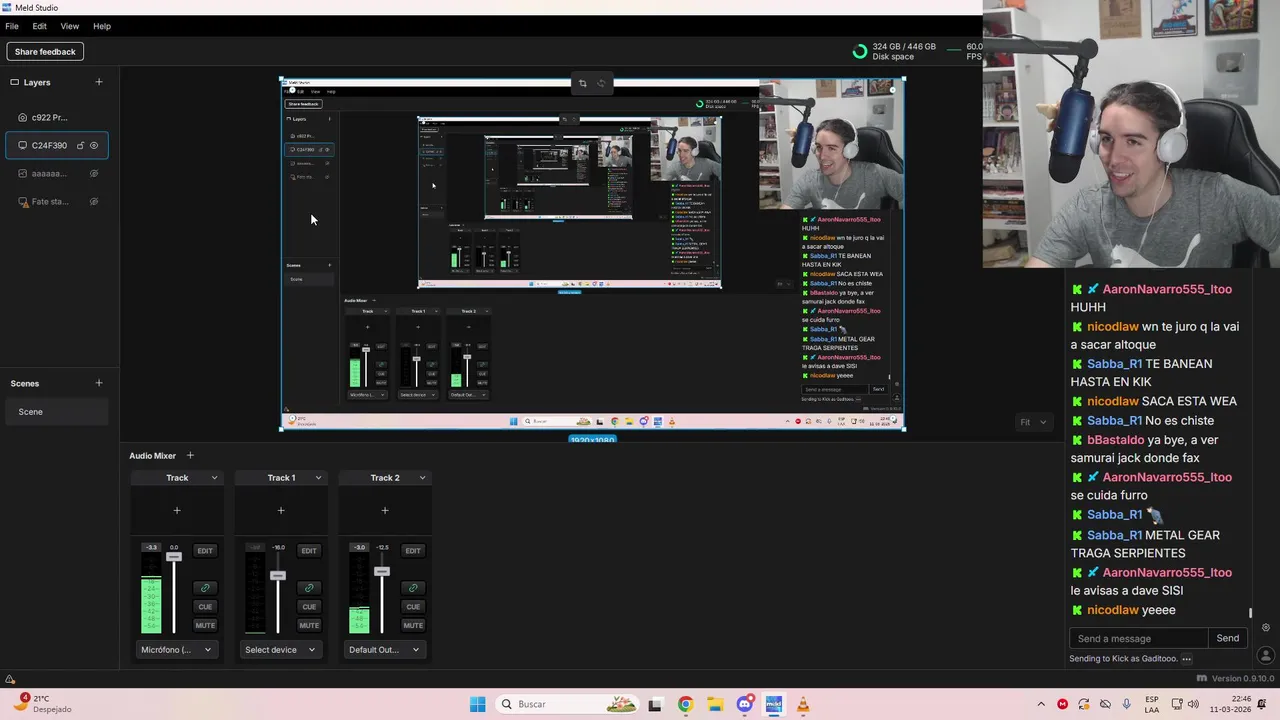Open the Select device dropdown
Screen dimensions: 1280x720
(281, 650)
